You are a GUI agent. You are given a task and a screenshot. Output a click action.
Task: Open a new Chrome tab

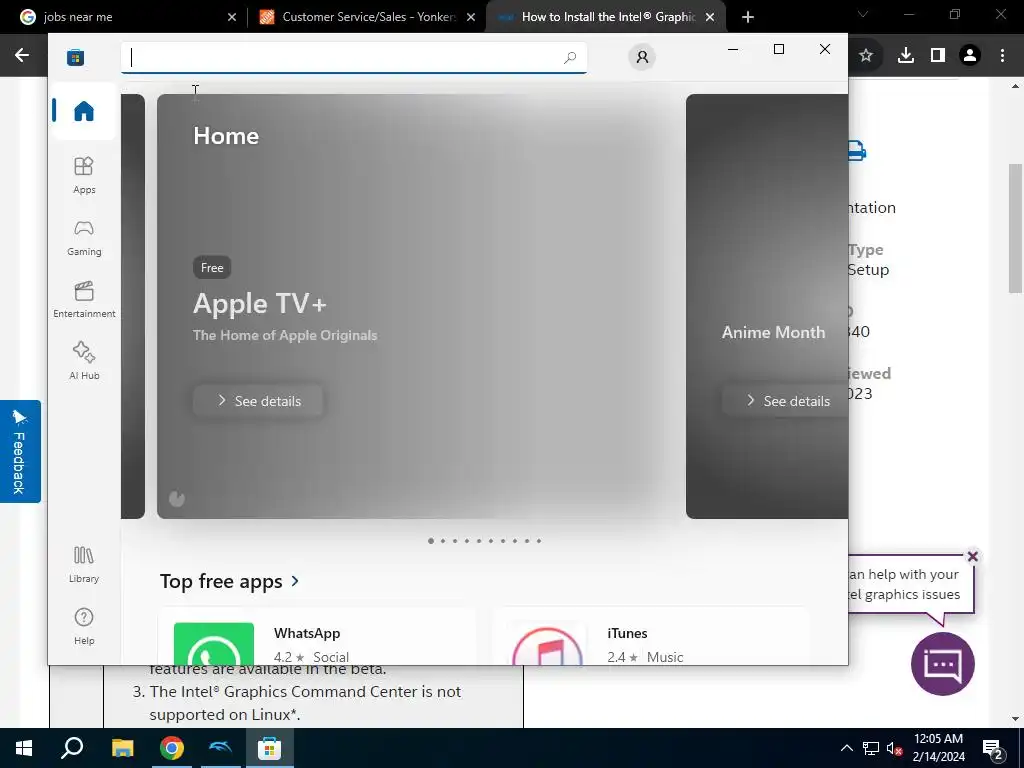(748, 17)
